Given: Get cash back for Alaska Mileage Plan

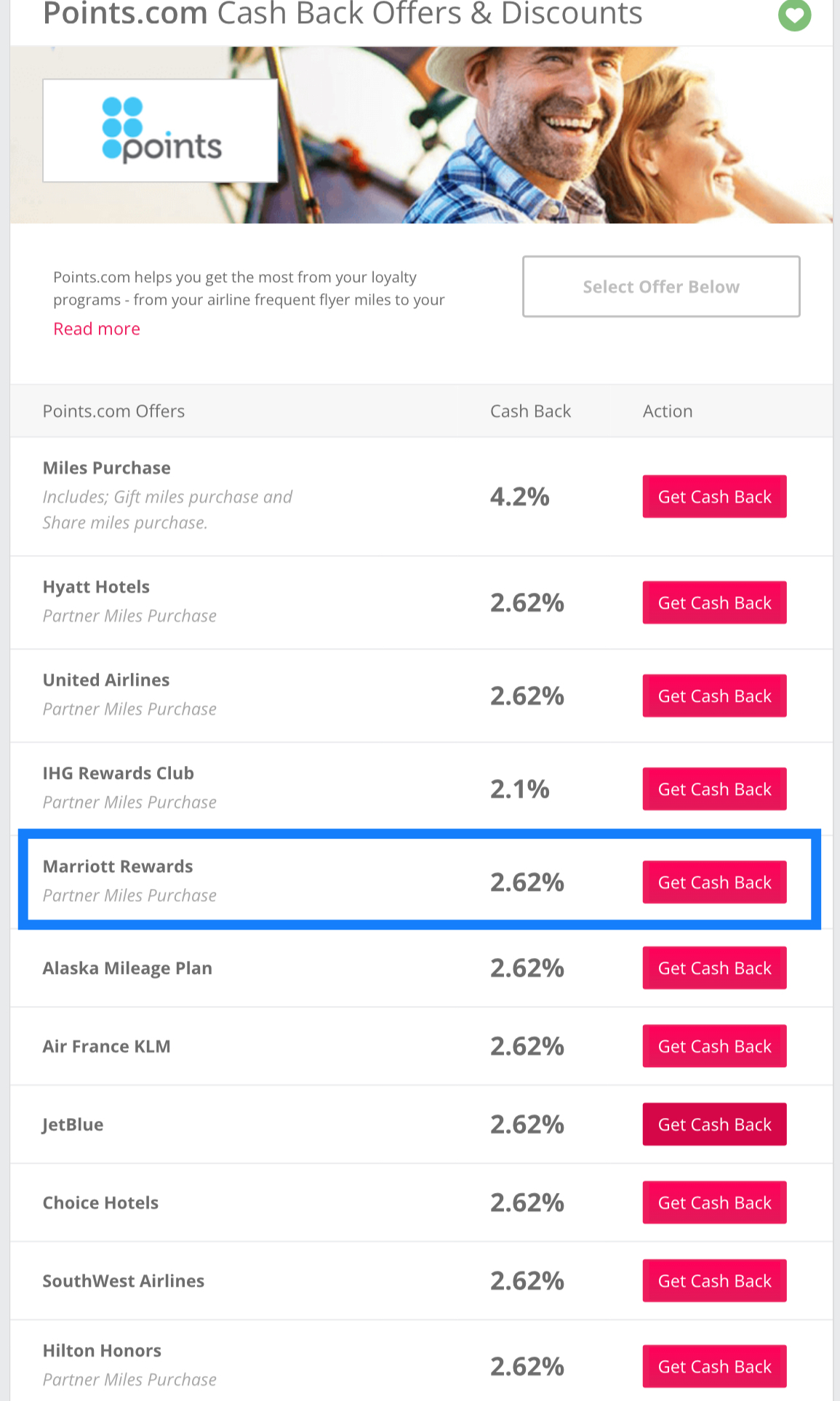Looking at the screenshot, I should click(714, 968).
